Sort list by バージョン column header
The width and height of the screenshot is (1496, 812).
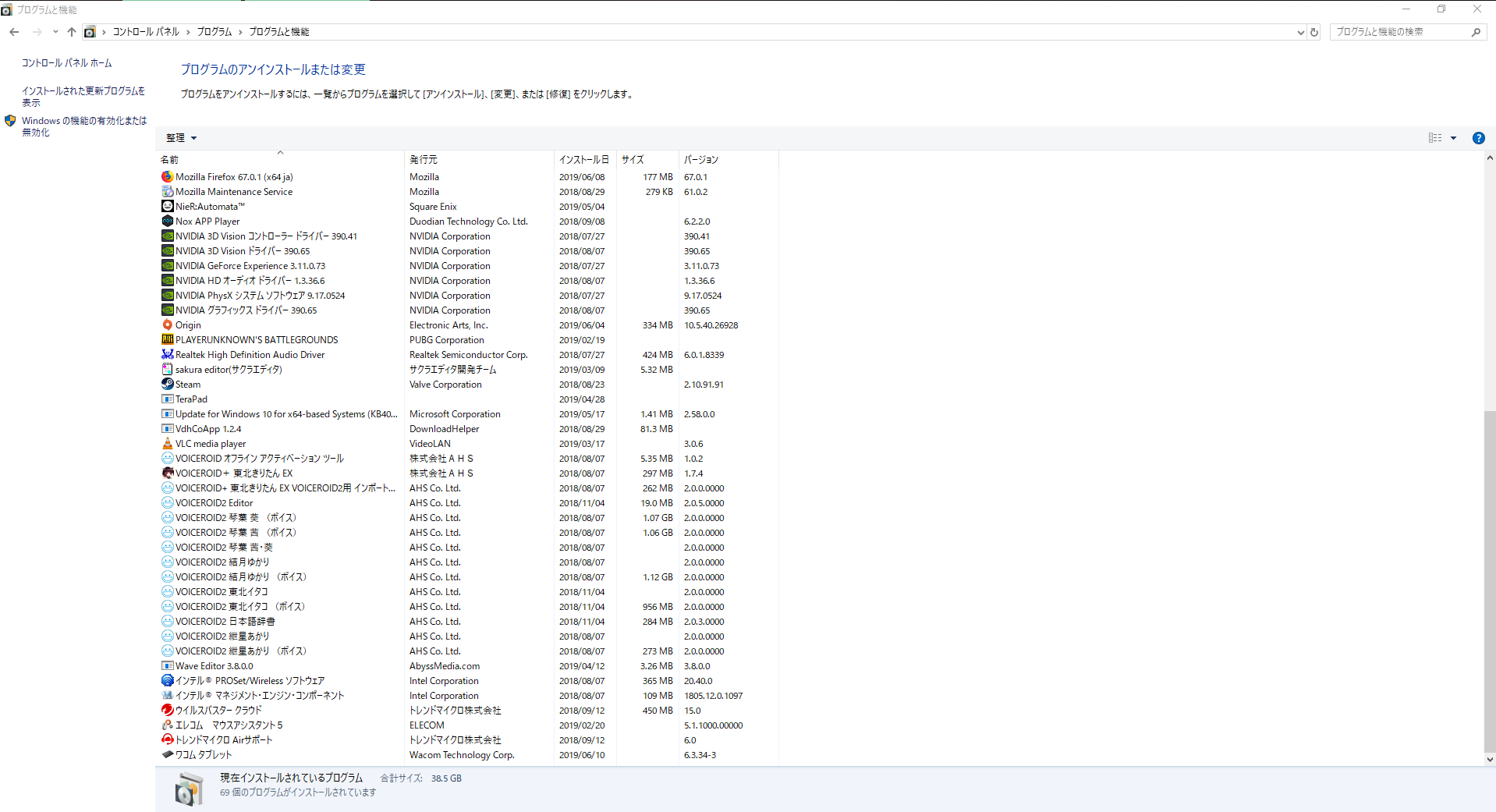[x=729, y=159]
